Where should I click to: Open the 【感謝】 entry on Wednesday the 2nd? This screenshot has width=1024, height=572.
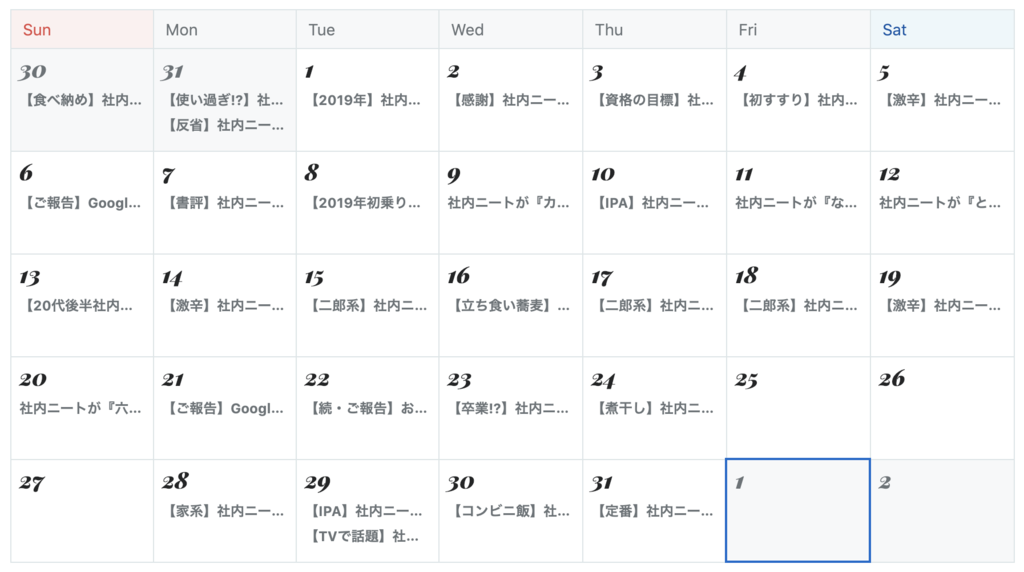[x=510, y=100]
